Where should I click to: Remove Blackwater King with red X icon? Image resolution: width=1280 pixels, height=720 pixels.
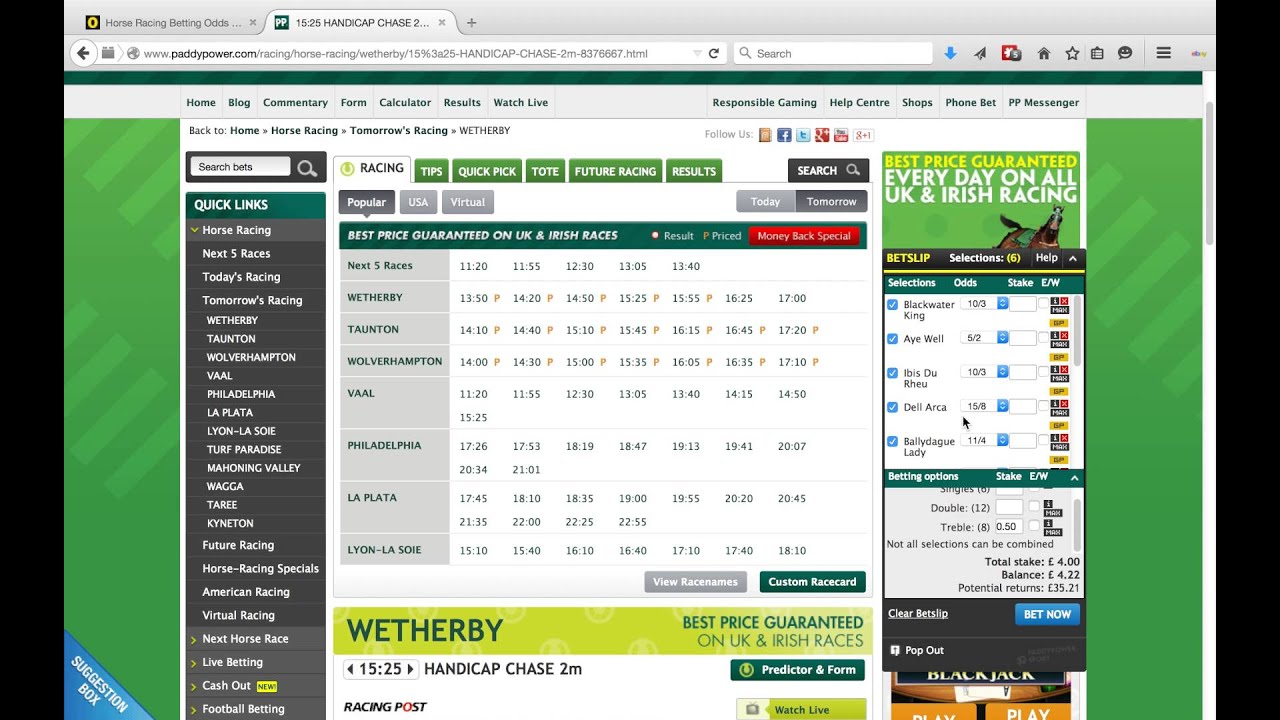coord(1064,301)
